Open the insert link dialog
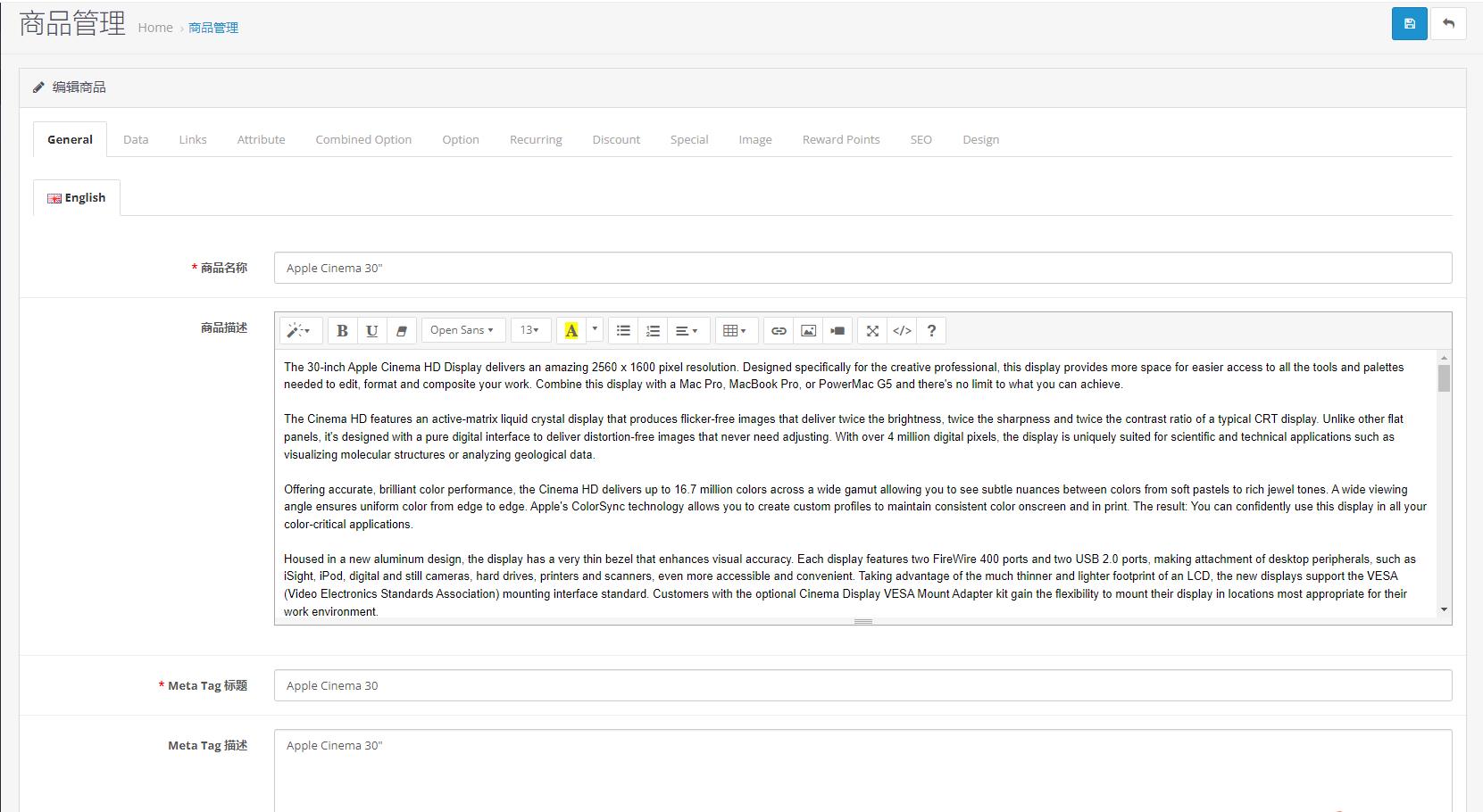Image resolution: width=1483 pixels, height=812 pixels. 779,331
